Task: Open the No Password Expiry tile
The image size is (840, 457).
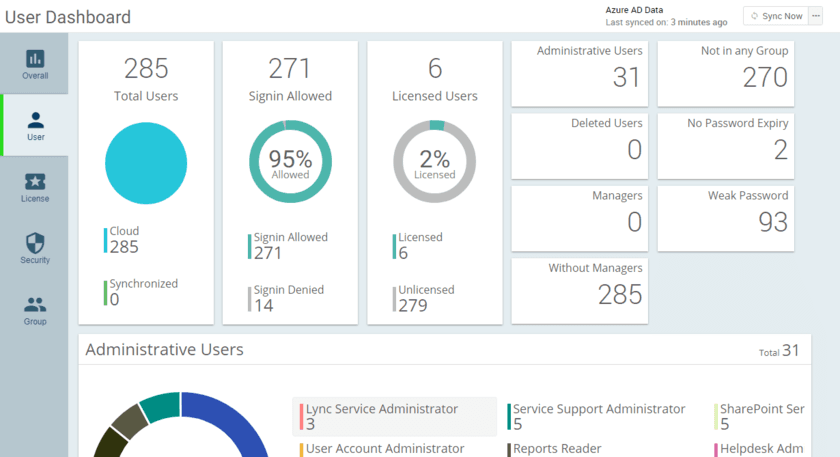Action: [x=725, y=145]
